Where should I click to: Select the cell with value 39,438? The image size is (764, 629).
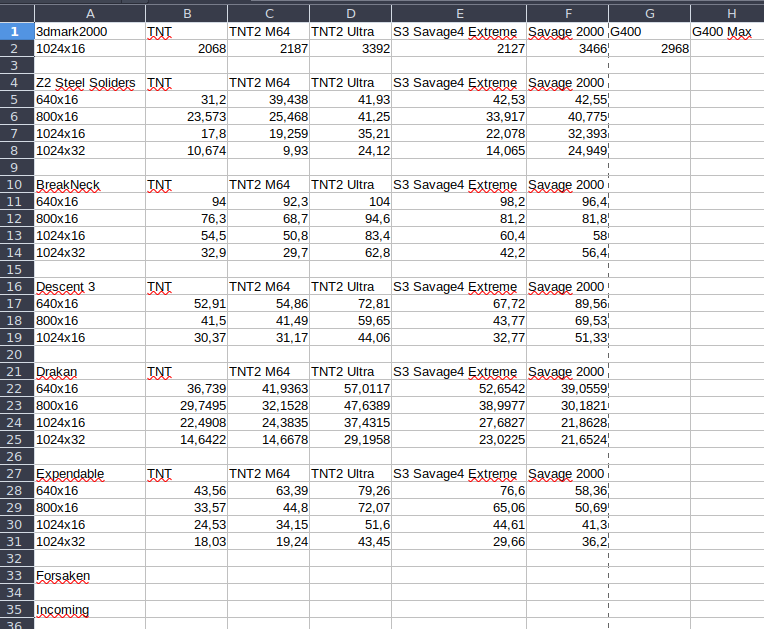click(268, 100)
